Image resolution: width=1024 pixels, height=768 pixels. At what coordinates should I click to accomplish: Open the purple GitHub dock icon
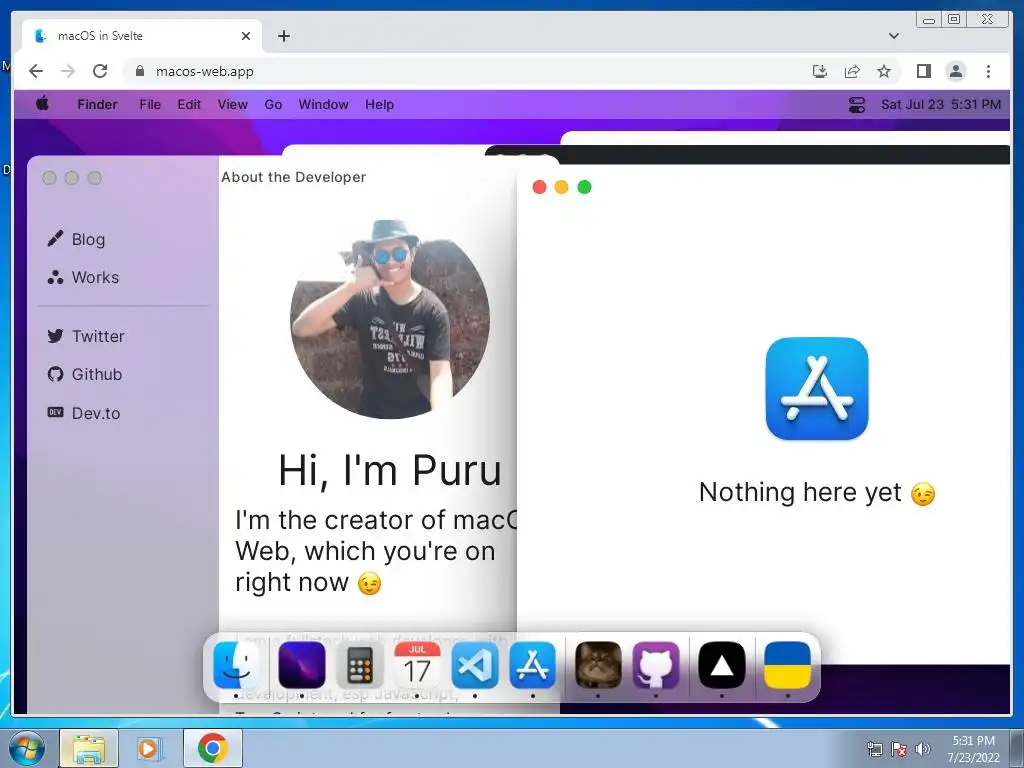(656, 665)
